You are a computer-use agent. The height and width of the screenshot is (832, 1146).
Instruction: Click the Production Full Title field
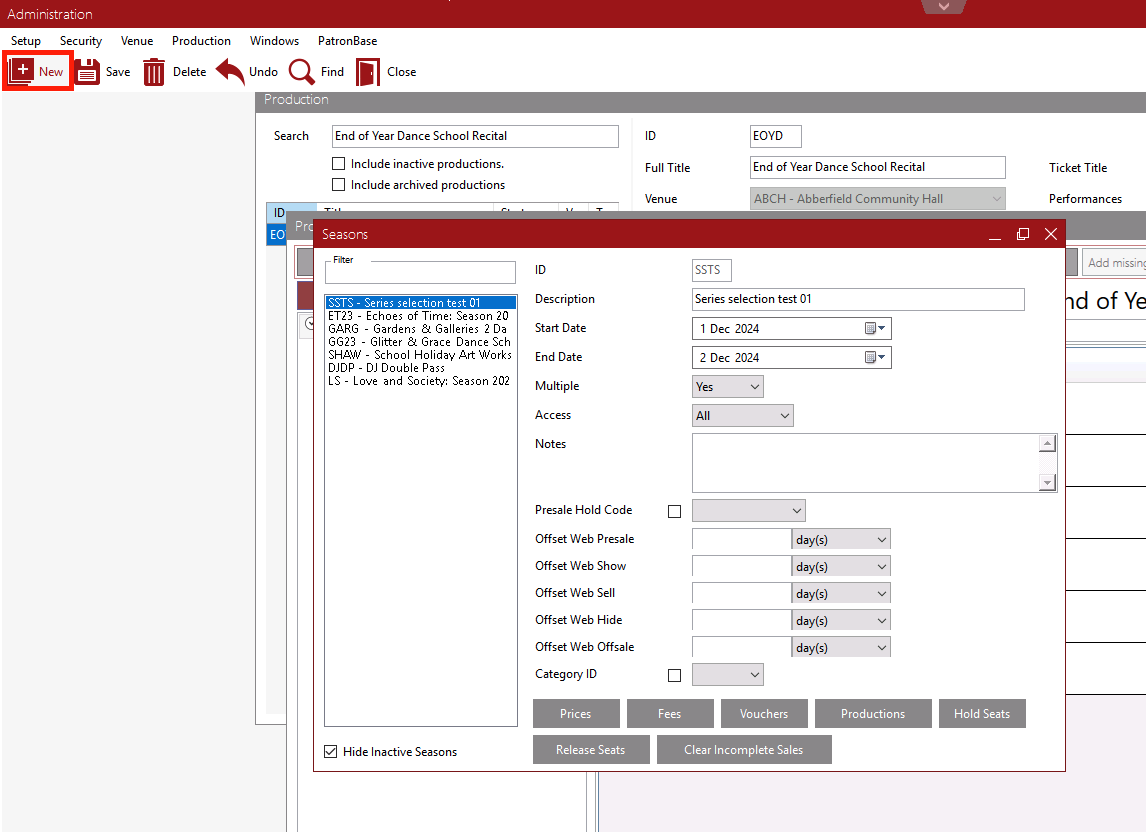click(878, 167)
